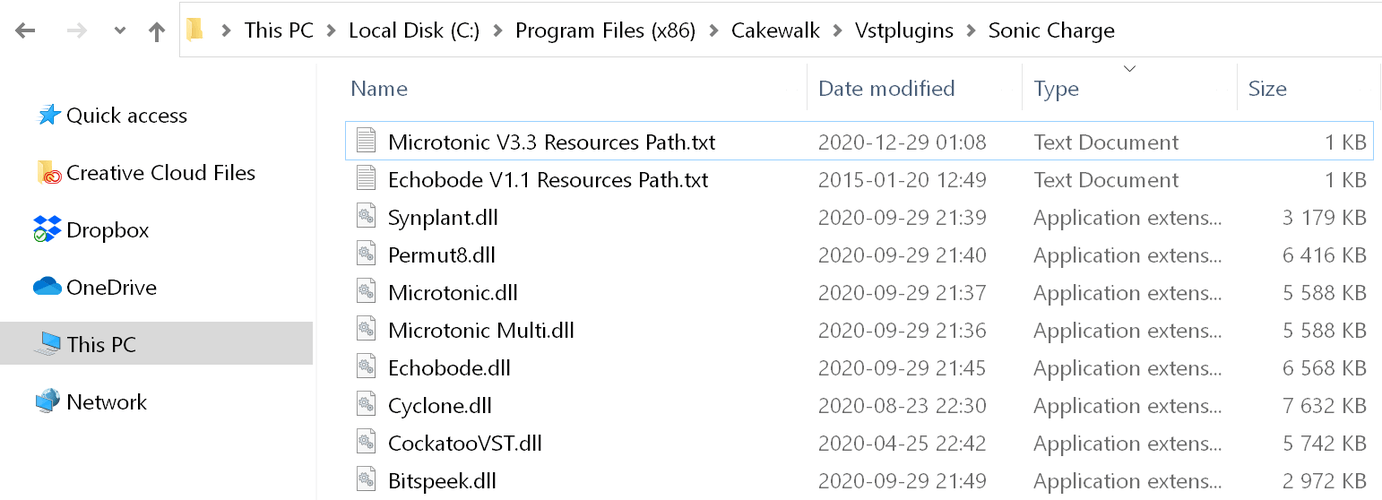The image size is (1382, 500).
Task: Select OneDrive cloud icon in navigation pane
Action: (48, 288)
